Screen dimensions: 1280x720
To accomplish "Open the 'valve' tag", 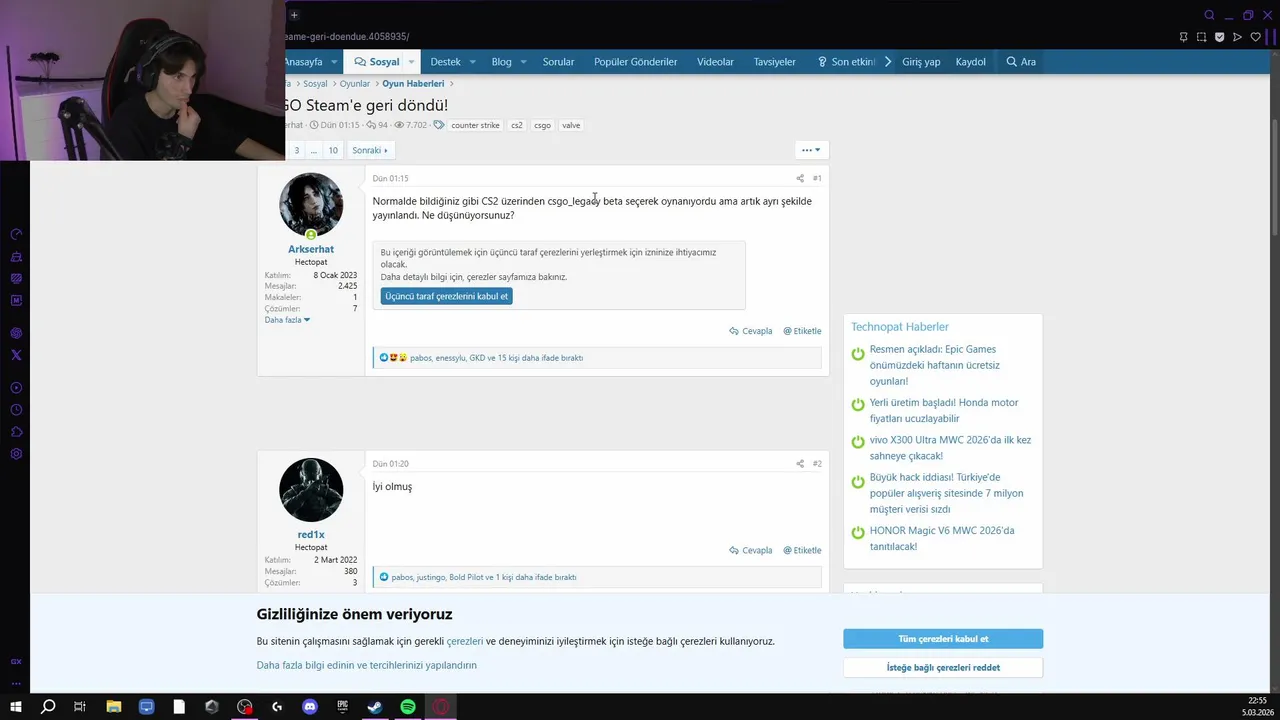I will tap(571, 125).
